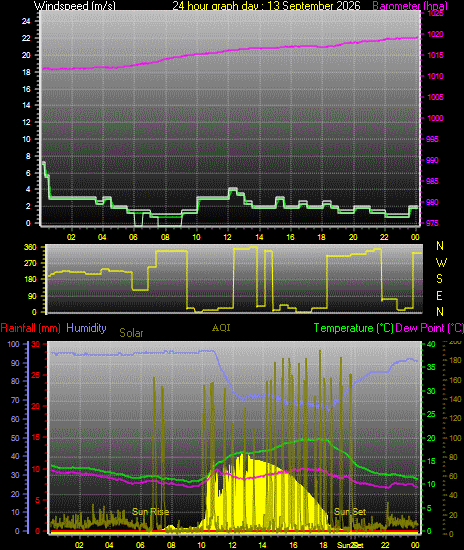Click the 06 hour label under bottom graph

pyautogui.click(x=140, y=545)
